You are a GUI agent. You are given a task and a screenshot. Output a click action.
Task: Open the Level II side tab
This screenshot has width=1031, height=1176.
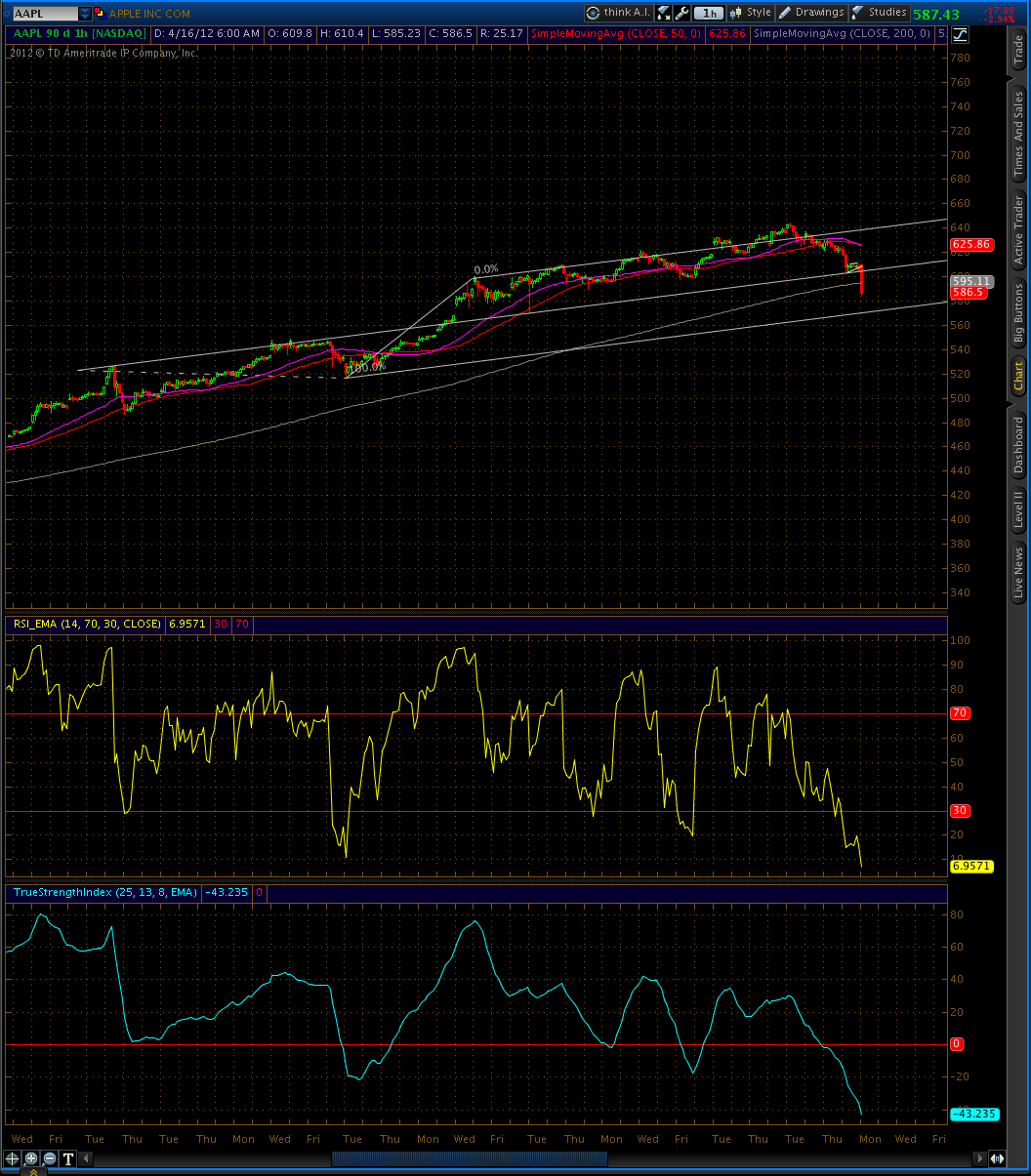[1018, 509]
